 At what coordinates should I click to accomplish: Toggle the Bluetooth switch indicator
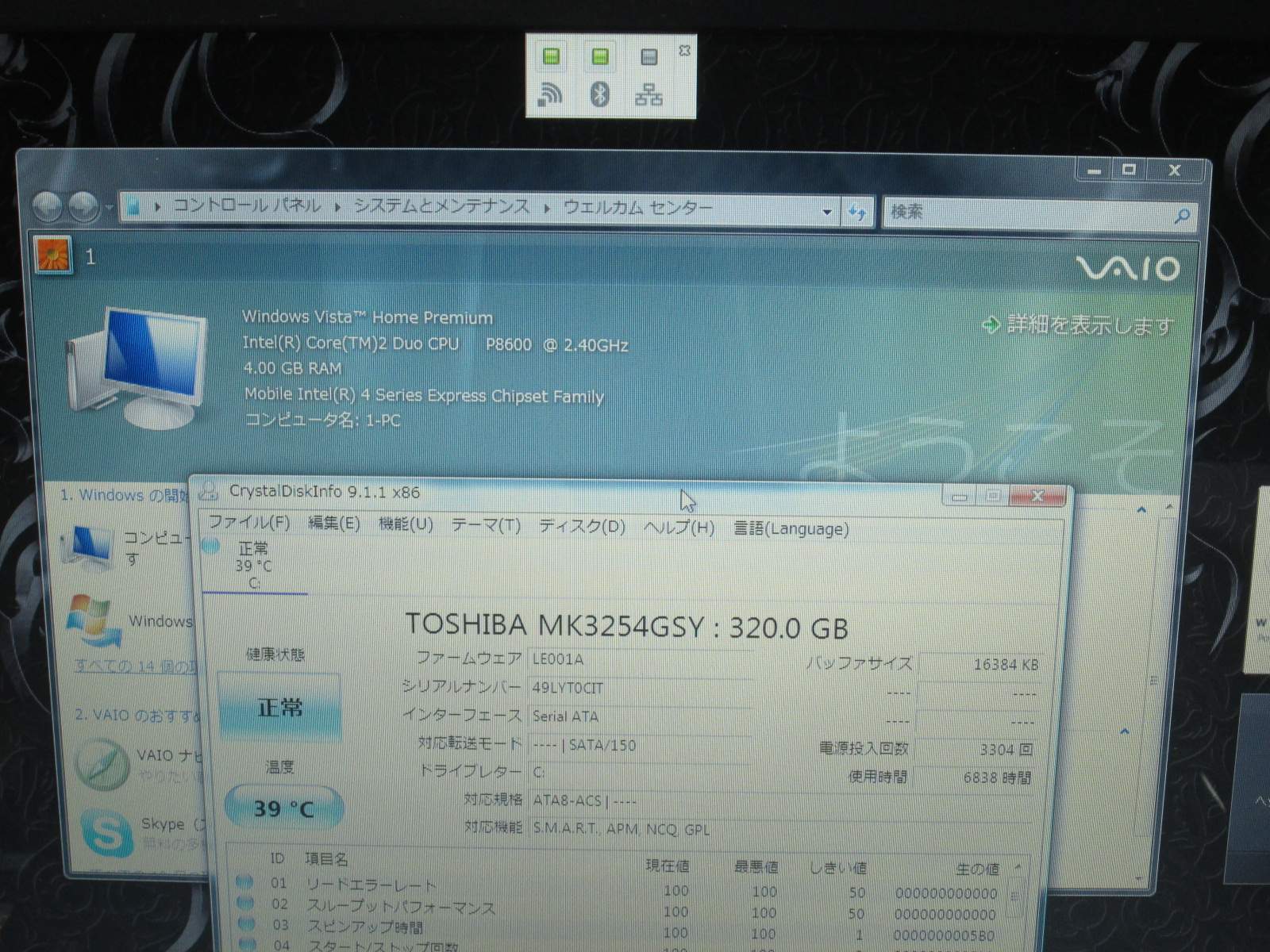600,56
